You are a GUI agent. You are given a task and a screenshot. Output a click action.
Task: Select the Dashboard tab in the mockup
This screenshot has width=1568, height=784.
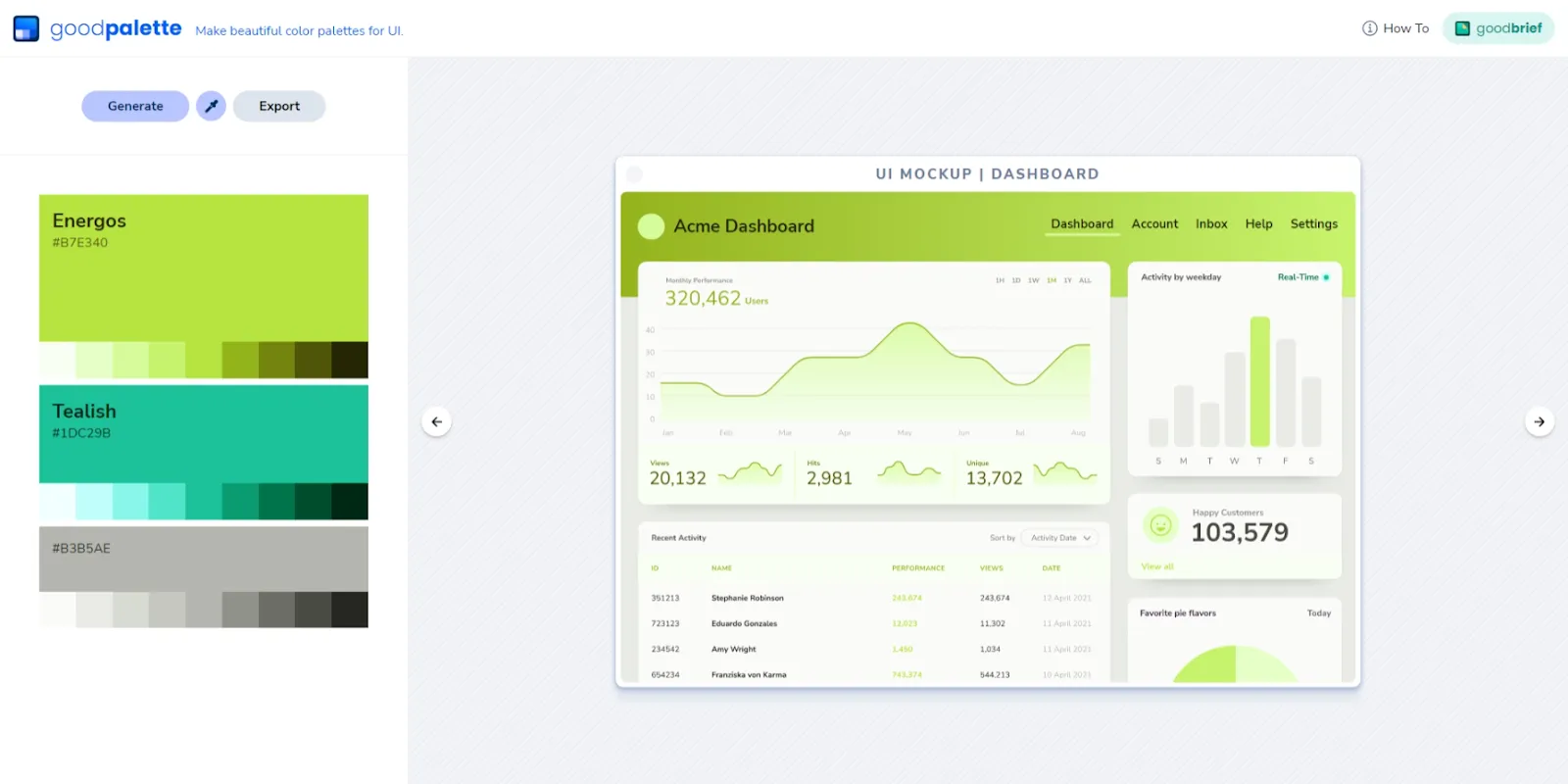[x=1082, y=224]
